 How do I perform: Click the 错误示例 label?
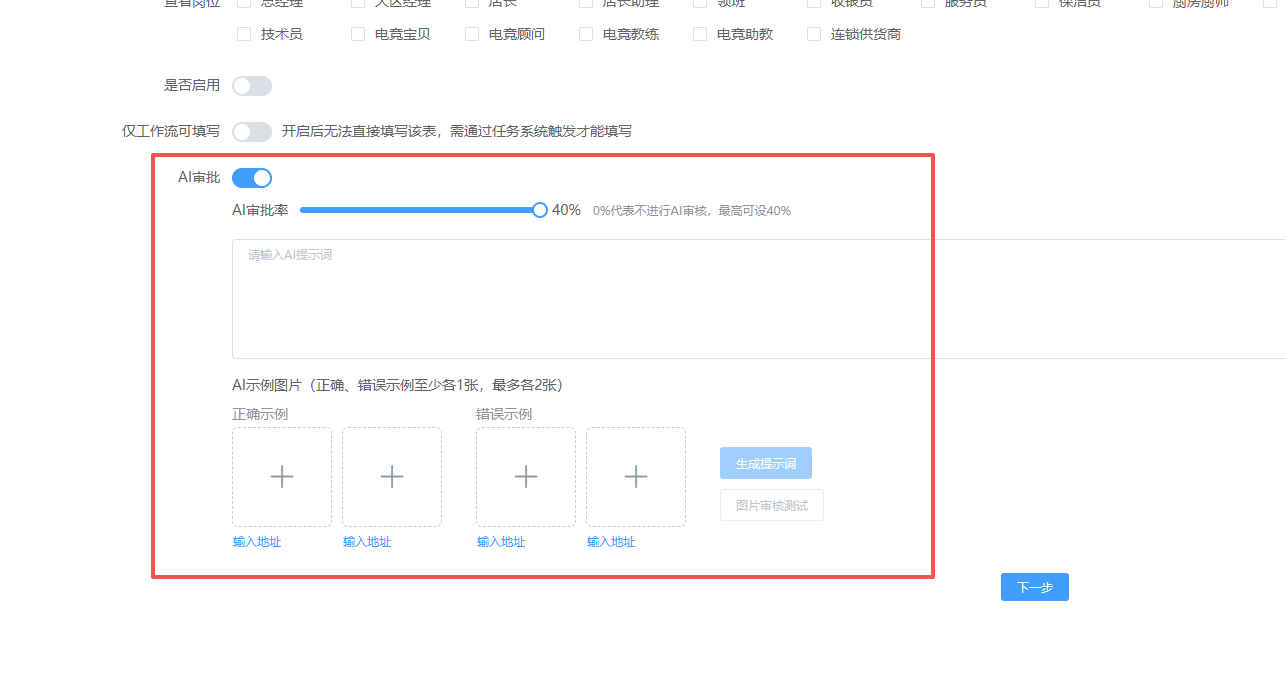click(504, 414)
